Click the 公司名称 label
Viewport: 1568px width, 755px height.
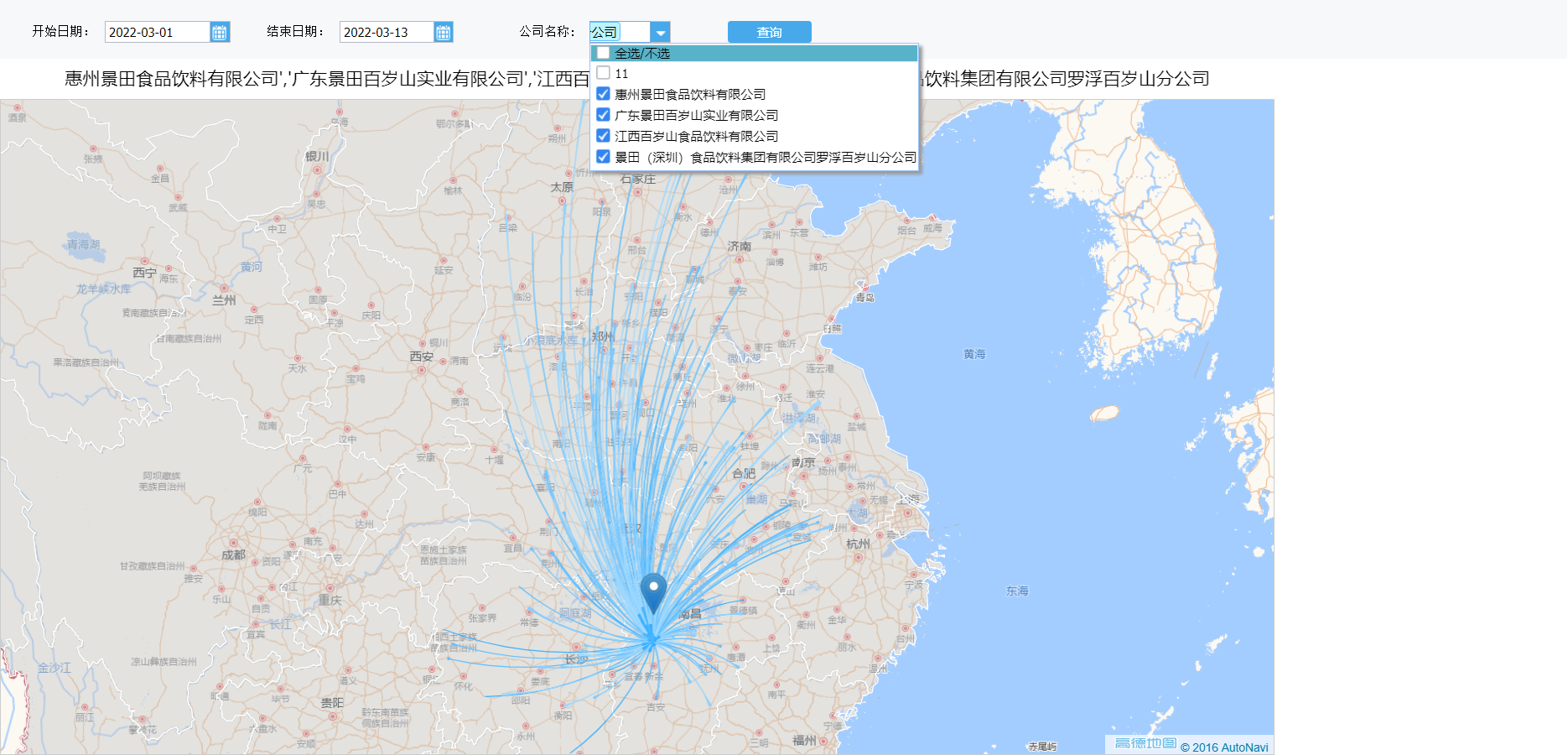[x=547, y=32]
